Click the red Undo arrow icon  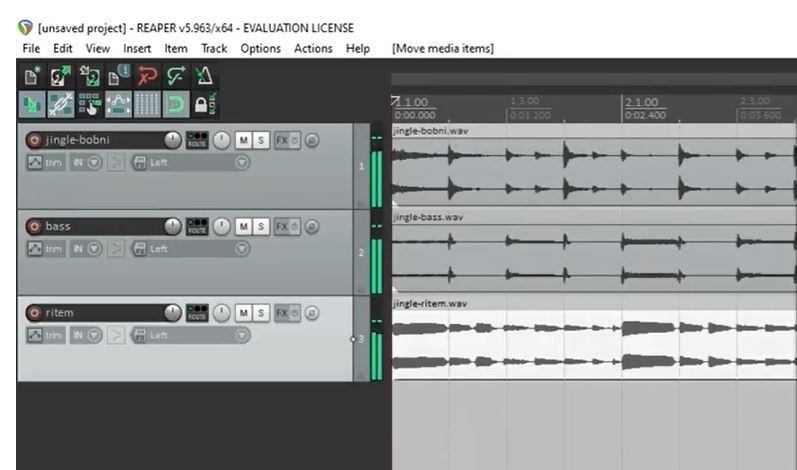147,76
